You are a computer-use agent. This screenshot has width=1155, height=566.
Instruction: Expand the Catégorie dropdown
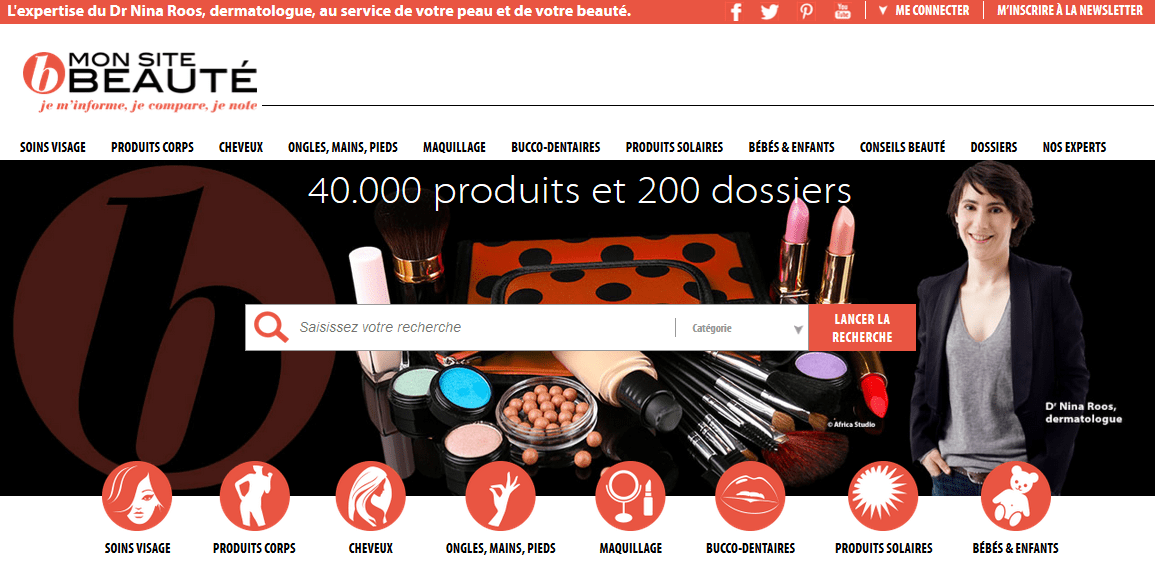[742, 328]
